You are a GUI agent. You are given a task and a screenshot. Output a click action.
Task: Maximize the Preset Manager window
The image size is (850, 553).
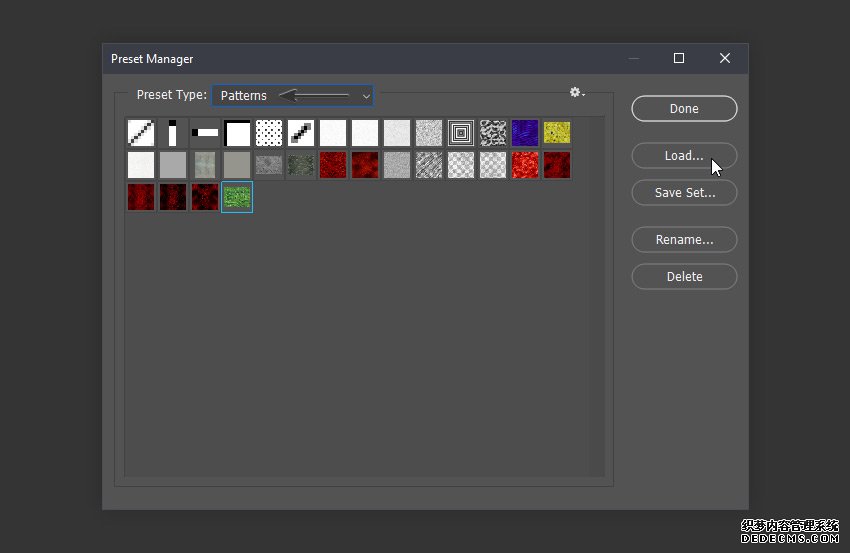(679, 58)
